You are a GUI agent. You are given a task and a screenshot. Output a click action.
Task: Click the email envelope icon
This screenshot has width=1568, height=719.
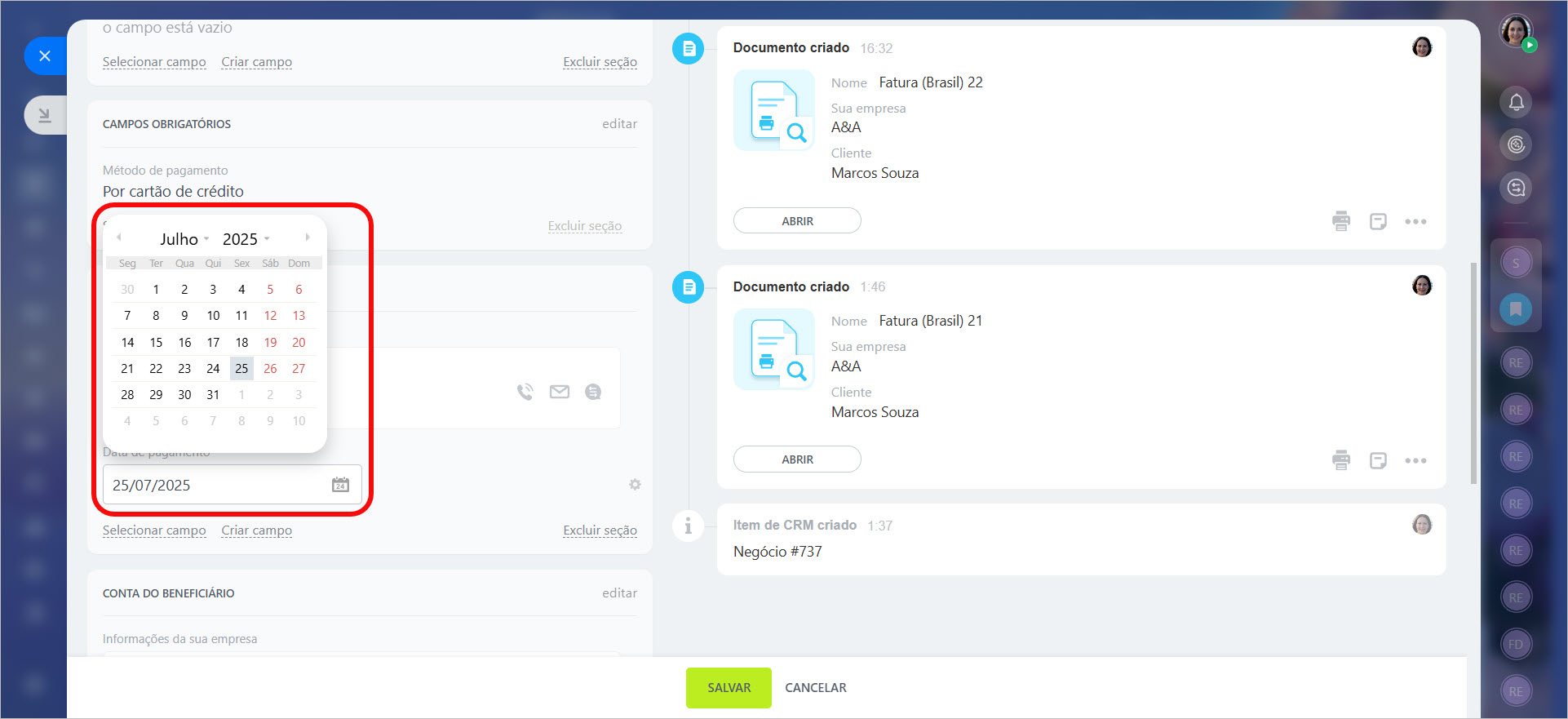click(x=560, y=392)
